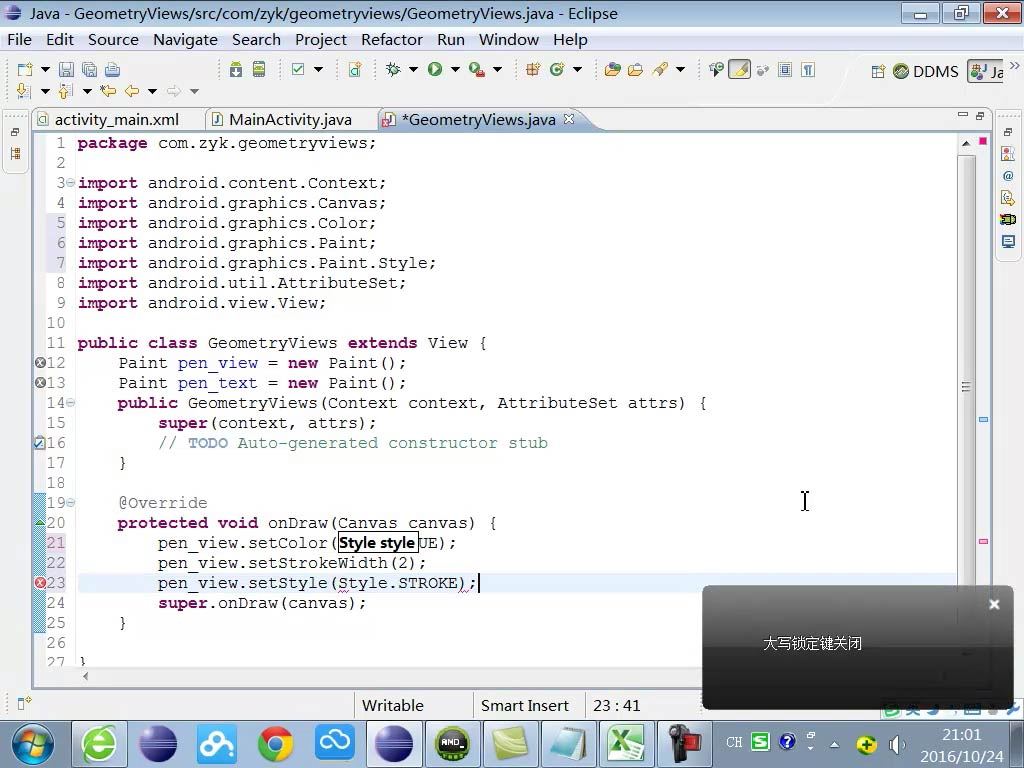Close the caps lock notification popup
The width and height of the screenshot is (1024, 768).
[994, 604]
